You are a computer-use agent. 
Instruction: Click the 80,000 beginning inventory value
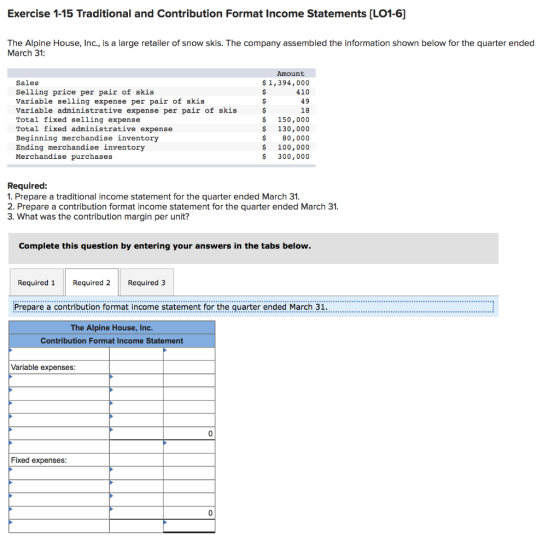[296, 138]
